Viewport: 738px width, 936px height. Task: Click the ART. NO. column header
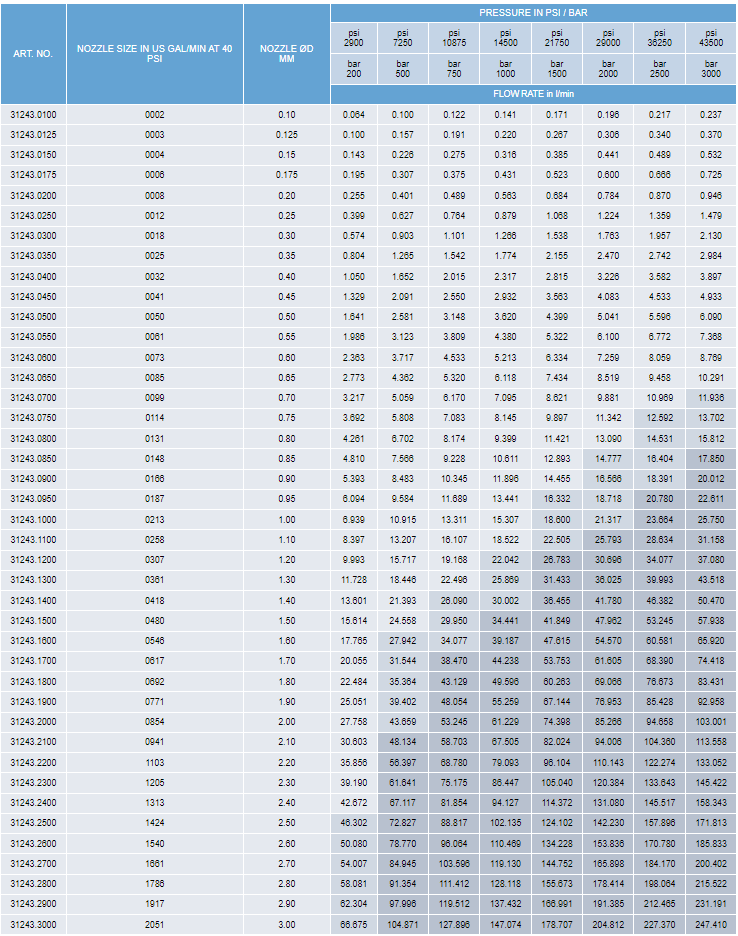click(x=33, y=54)
